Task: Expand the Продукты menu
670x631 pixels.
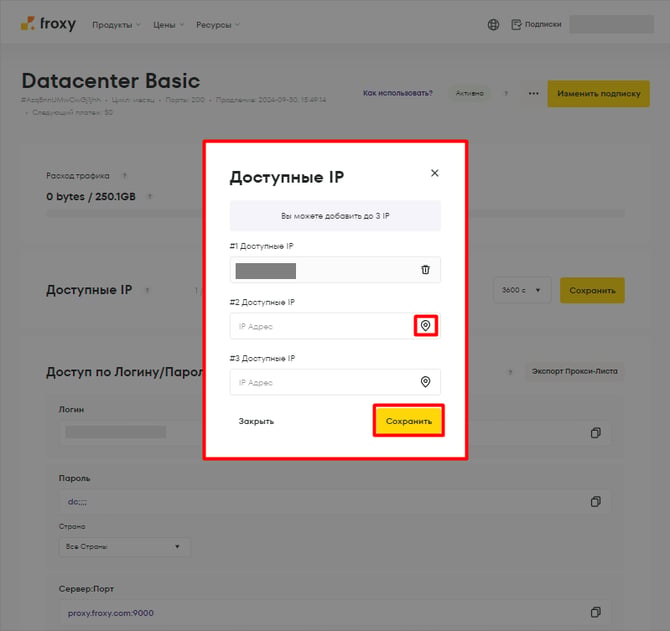Action: [116, 25]
